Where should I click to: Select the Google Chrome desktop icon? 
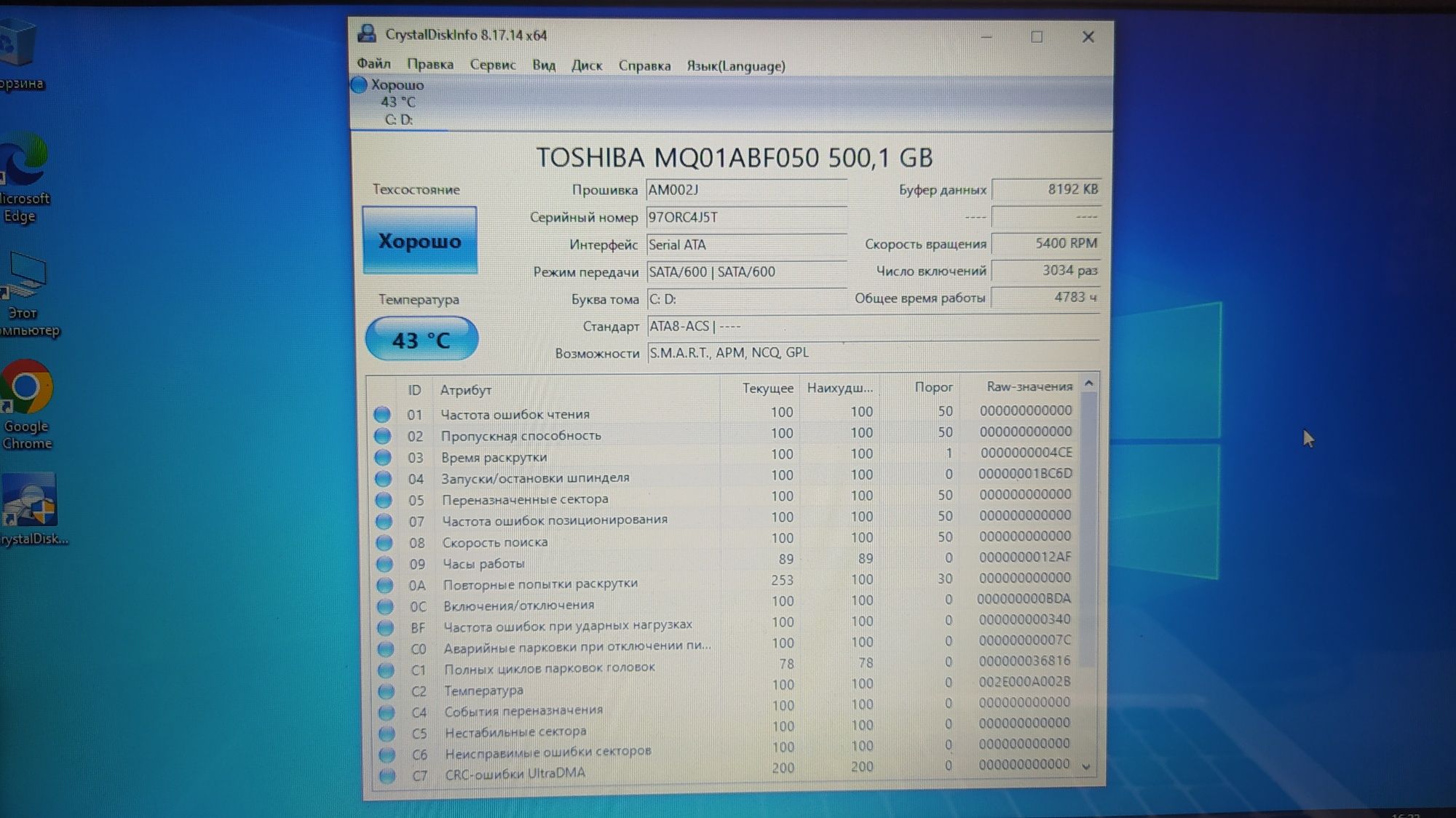coord(27,405)
